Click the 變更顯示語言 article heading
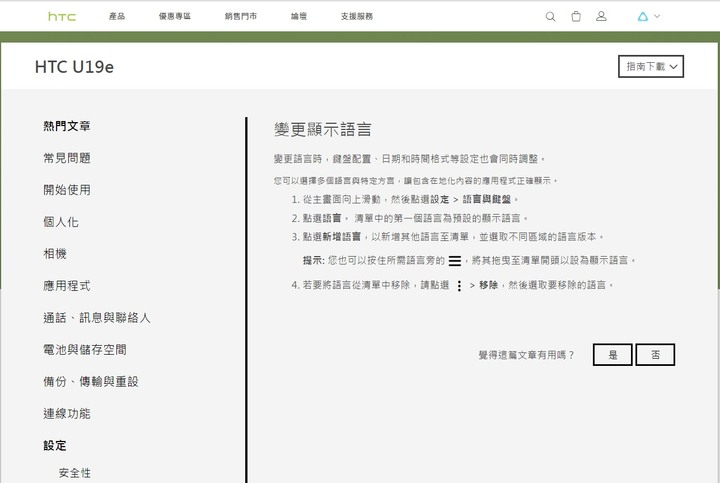Image resolution: width=720 pixels, height=483 pixels. [x=322, y=129]
